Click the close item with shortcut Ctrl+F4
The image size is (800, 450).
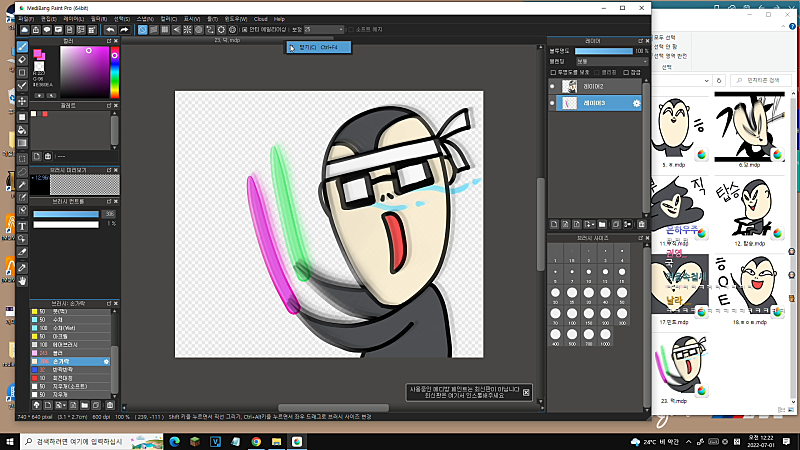[315, 46]
